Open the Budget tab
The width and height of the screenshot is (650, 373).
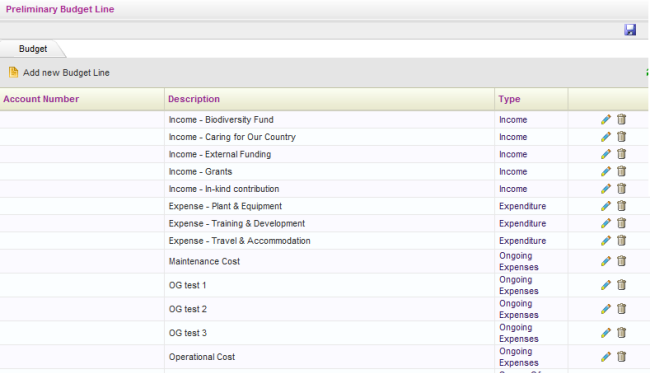point(33,49)
